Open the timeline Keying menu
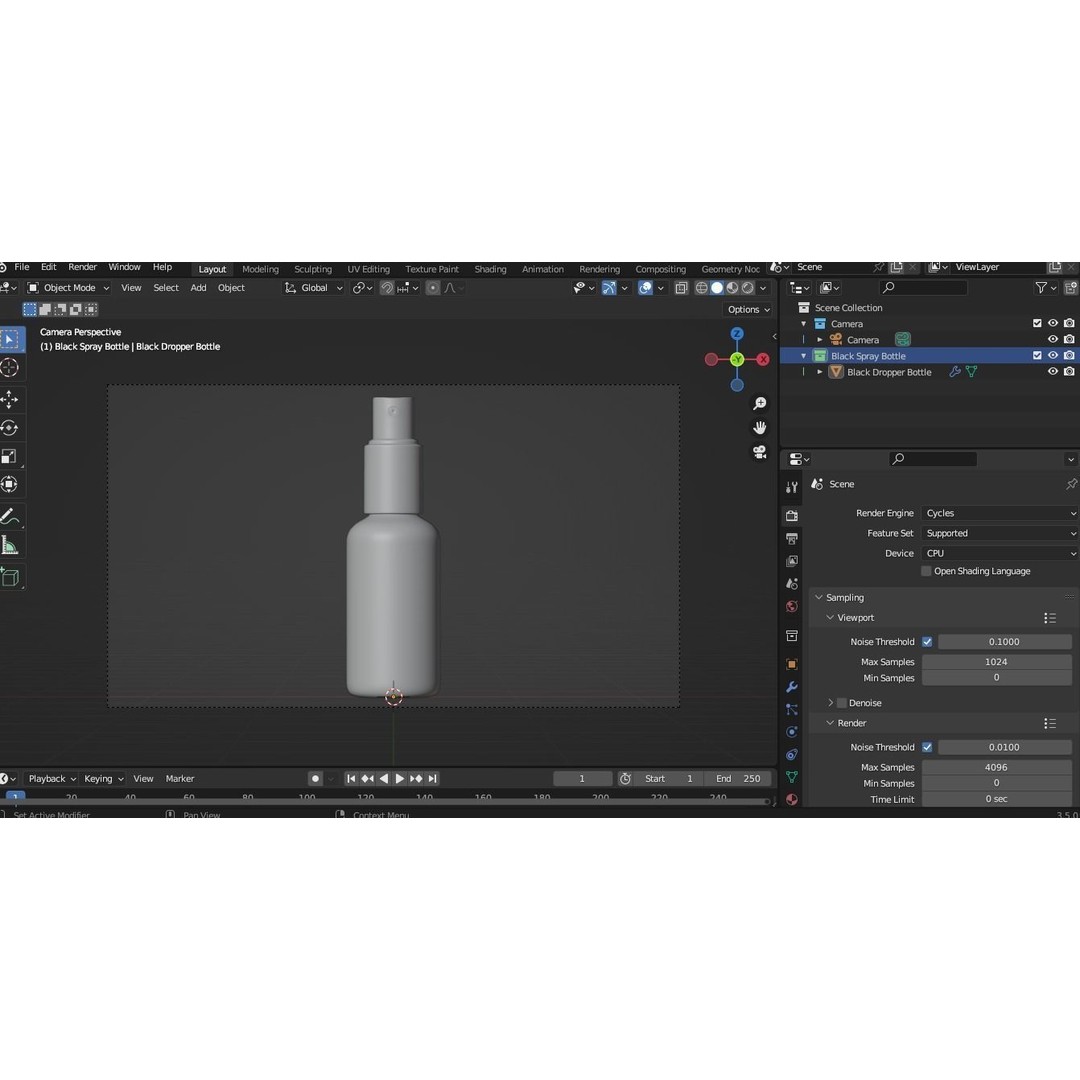This screenshot has width=1080, height=1080. [x=103, y=779]
